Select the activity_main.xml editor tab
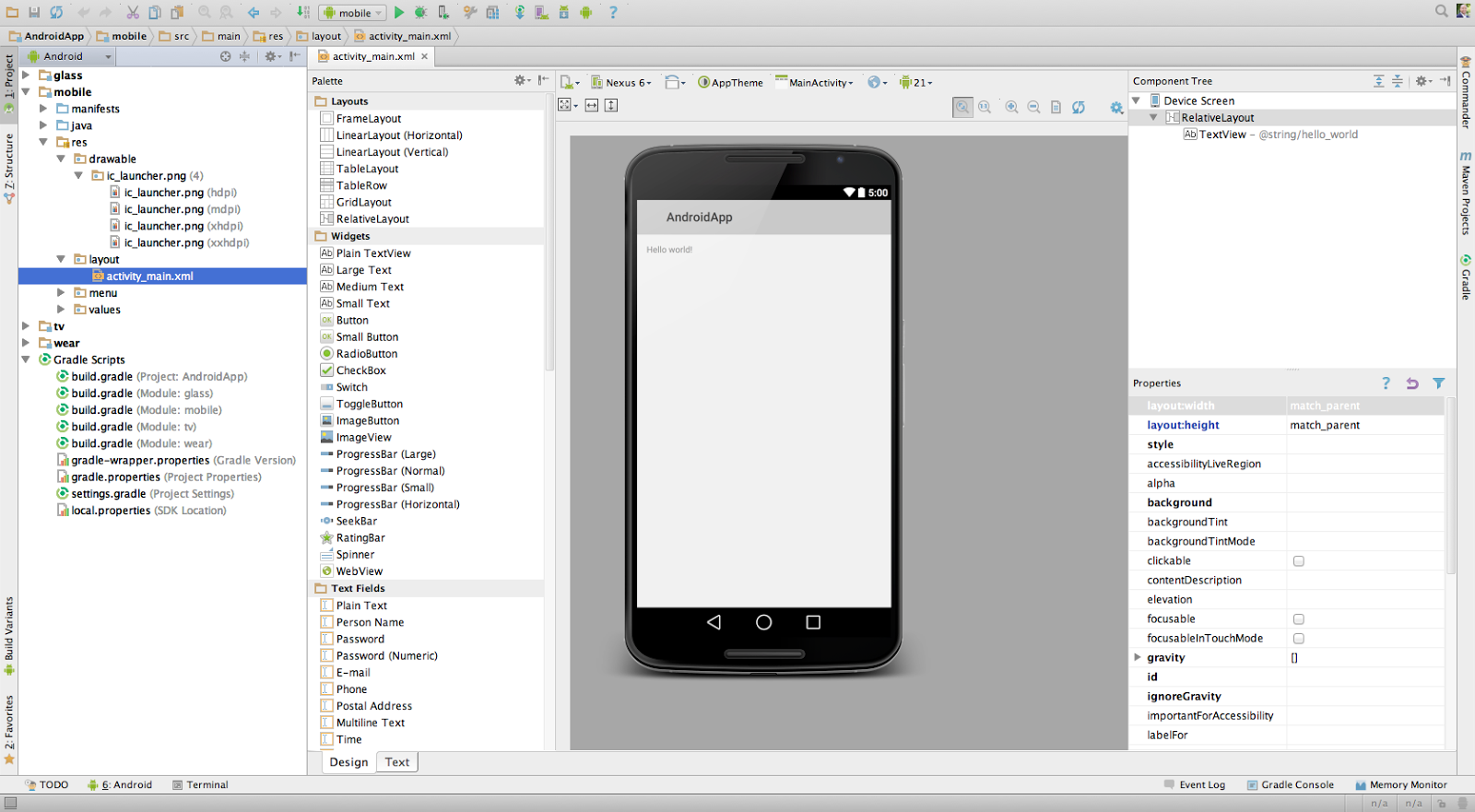Screen dimensions: 1475x812 [x=373, y=56]
